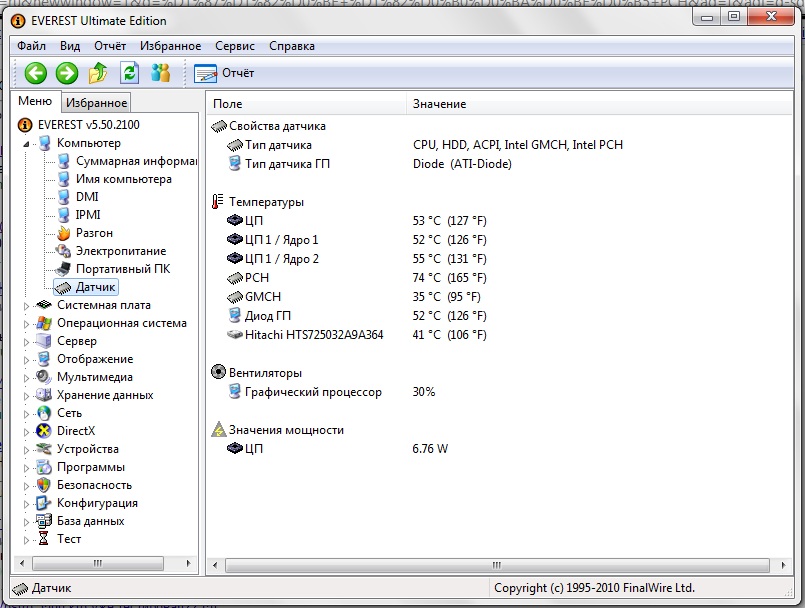Click the База данных icon
The width and height of the screenshot is (805, 608).
pyautogui.click(x=44, y=521)
